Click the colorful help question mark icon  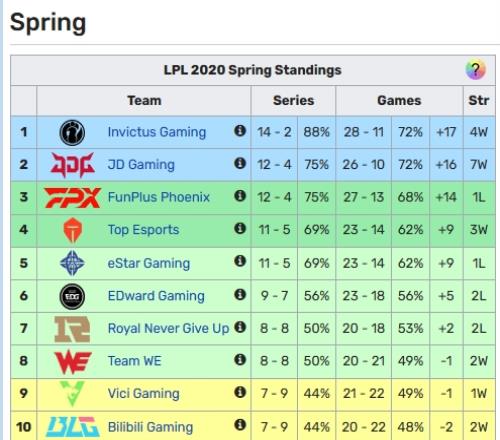475,70
